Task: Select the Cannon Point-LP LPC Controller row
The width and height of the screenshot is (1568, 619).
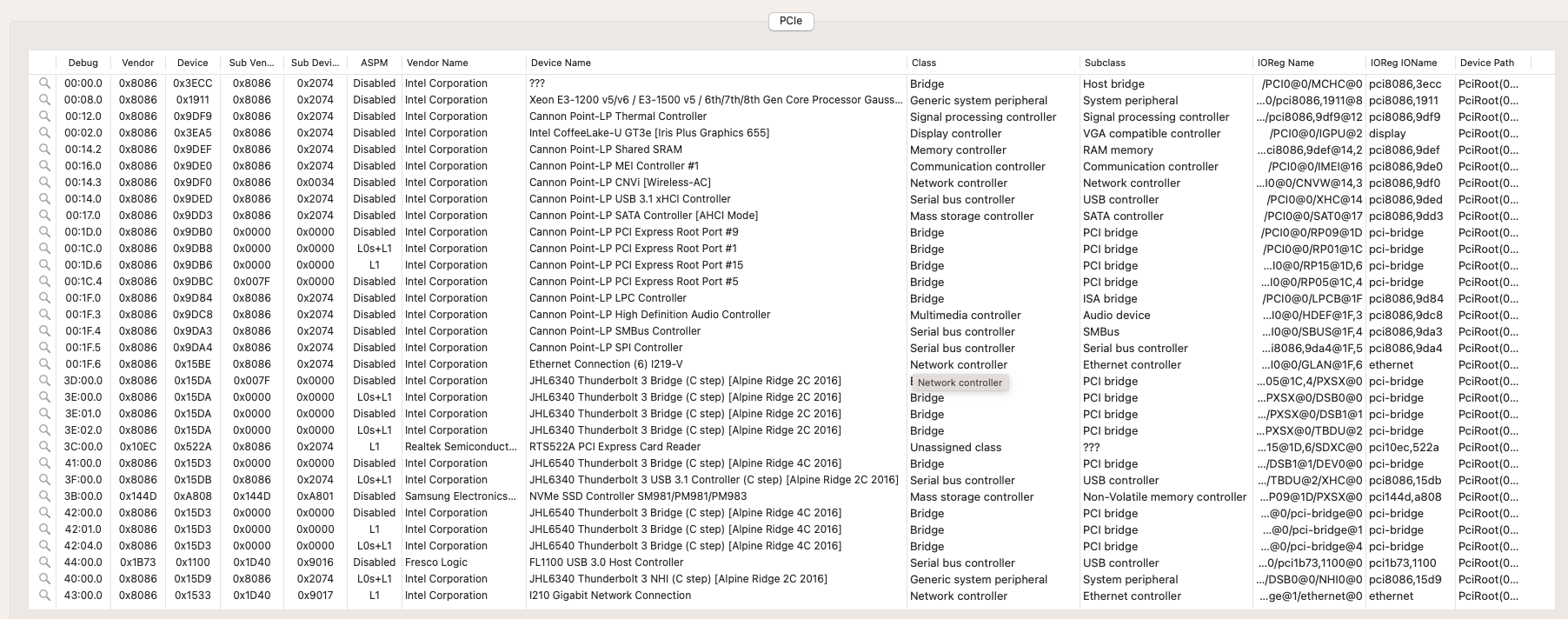Action: [791, 298]
